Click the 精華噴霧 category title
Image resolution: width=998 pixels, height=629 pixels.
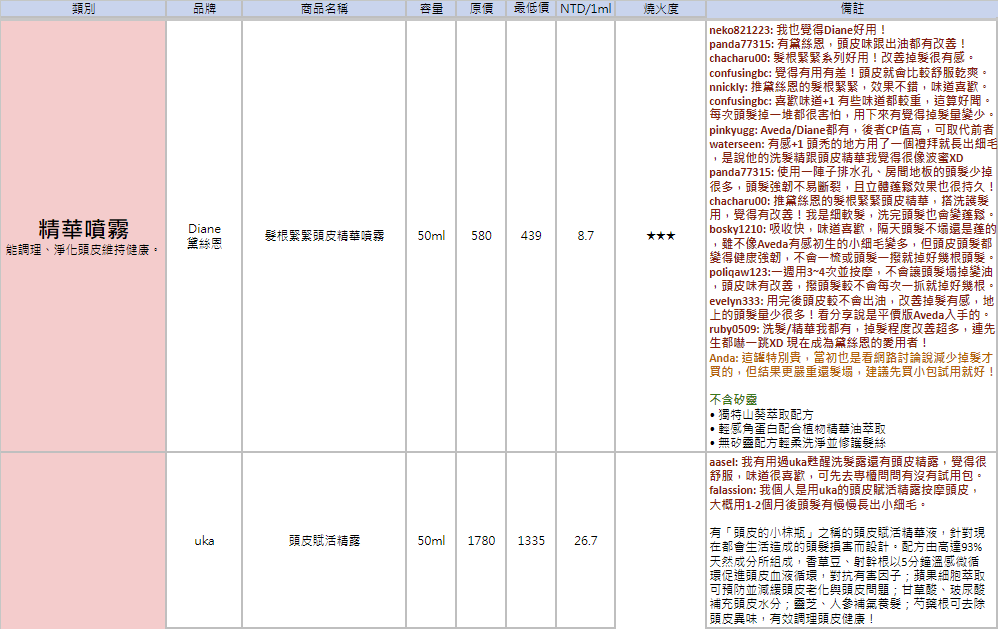click(83, 229)
